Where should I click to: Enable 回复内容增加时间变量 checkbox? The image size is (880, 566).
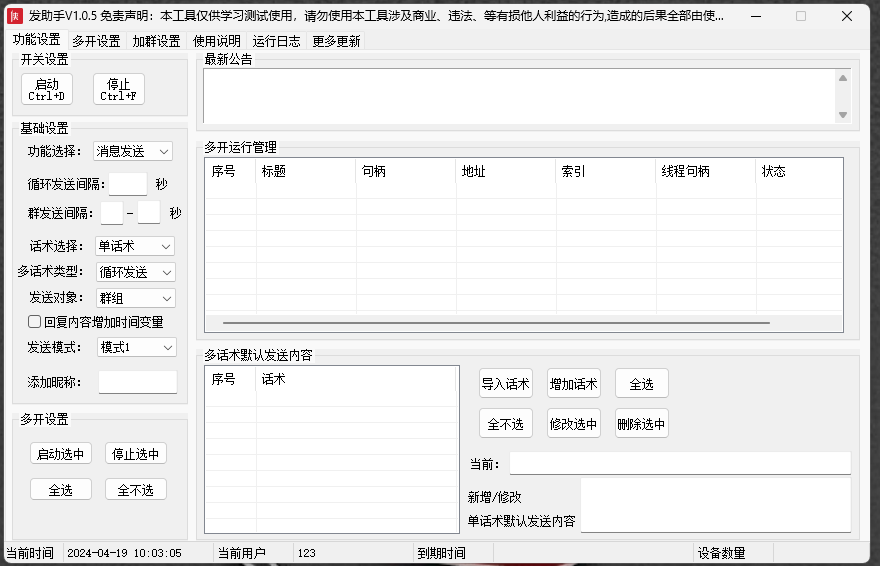coord(35,322)
